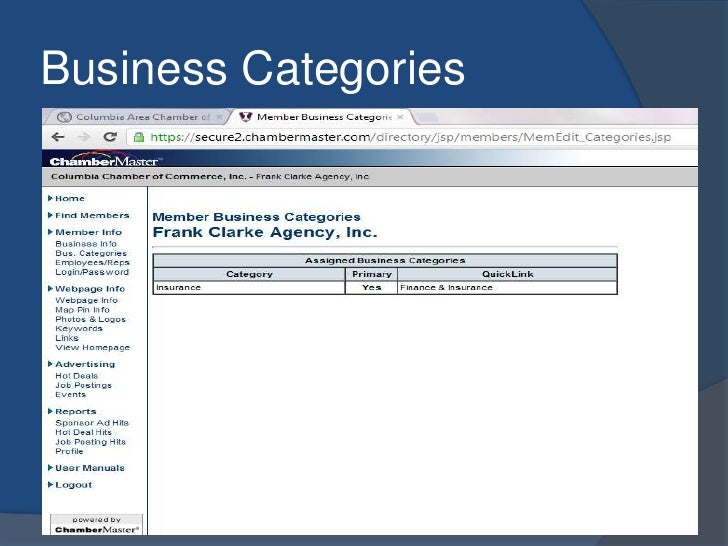Open the Keywords link
This screenshot has width=728, height=546.
click(x=79, y=328)
